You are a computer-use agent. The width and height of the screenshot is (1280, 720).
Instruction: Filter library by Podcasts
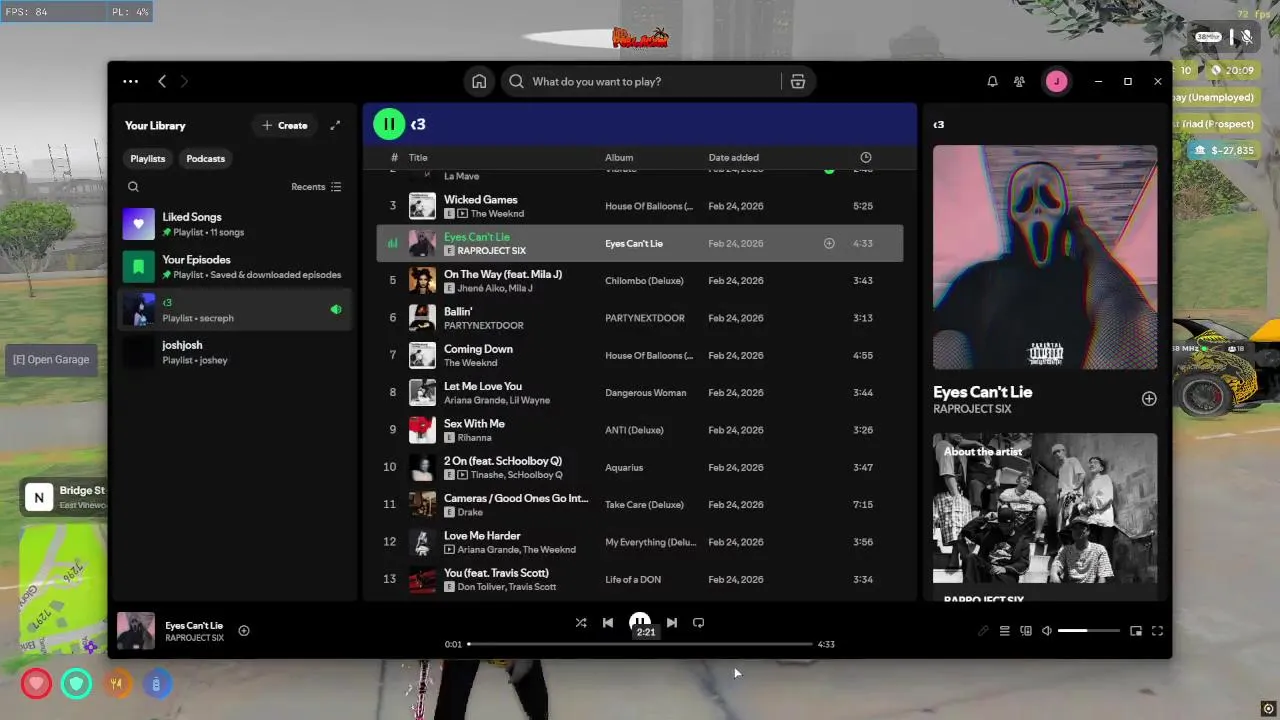[x=206, y=158]
